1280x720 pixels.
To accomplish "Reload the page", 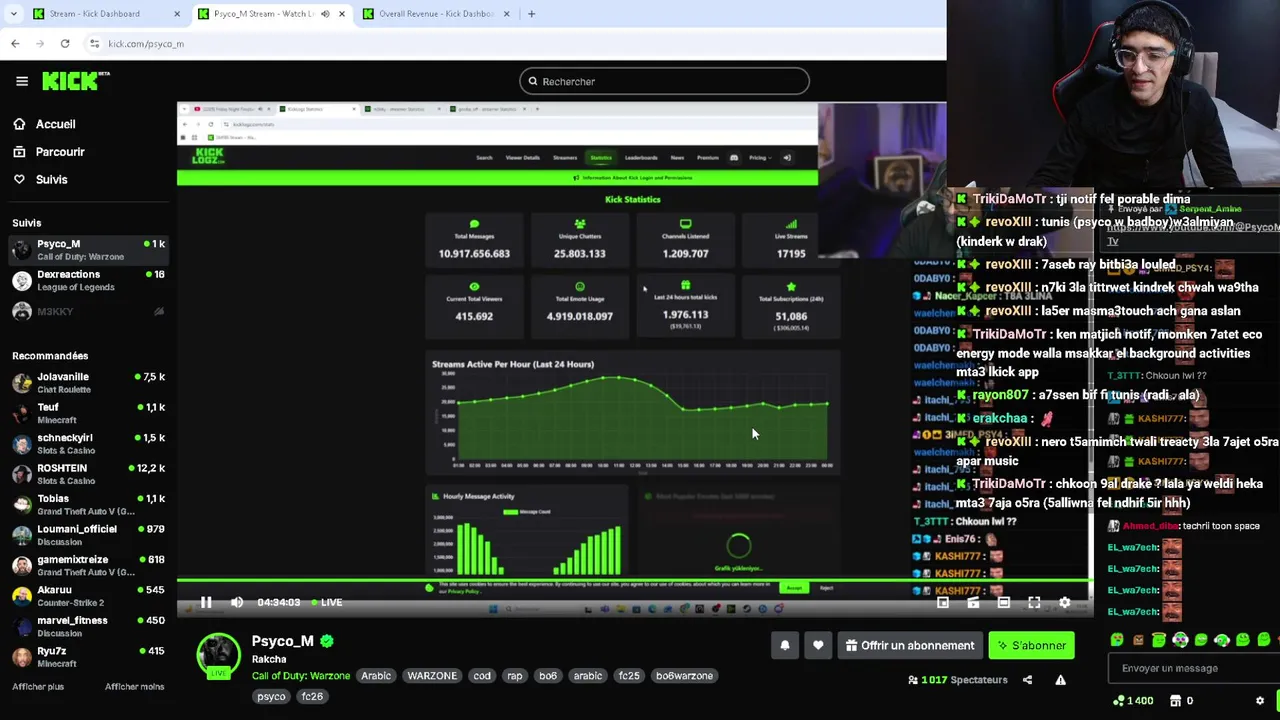I will (65, 43).
